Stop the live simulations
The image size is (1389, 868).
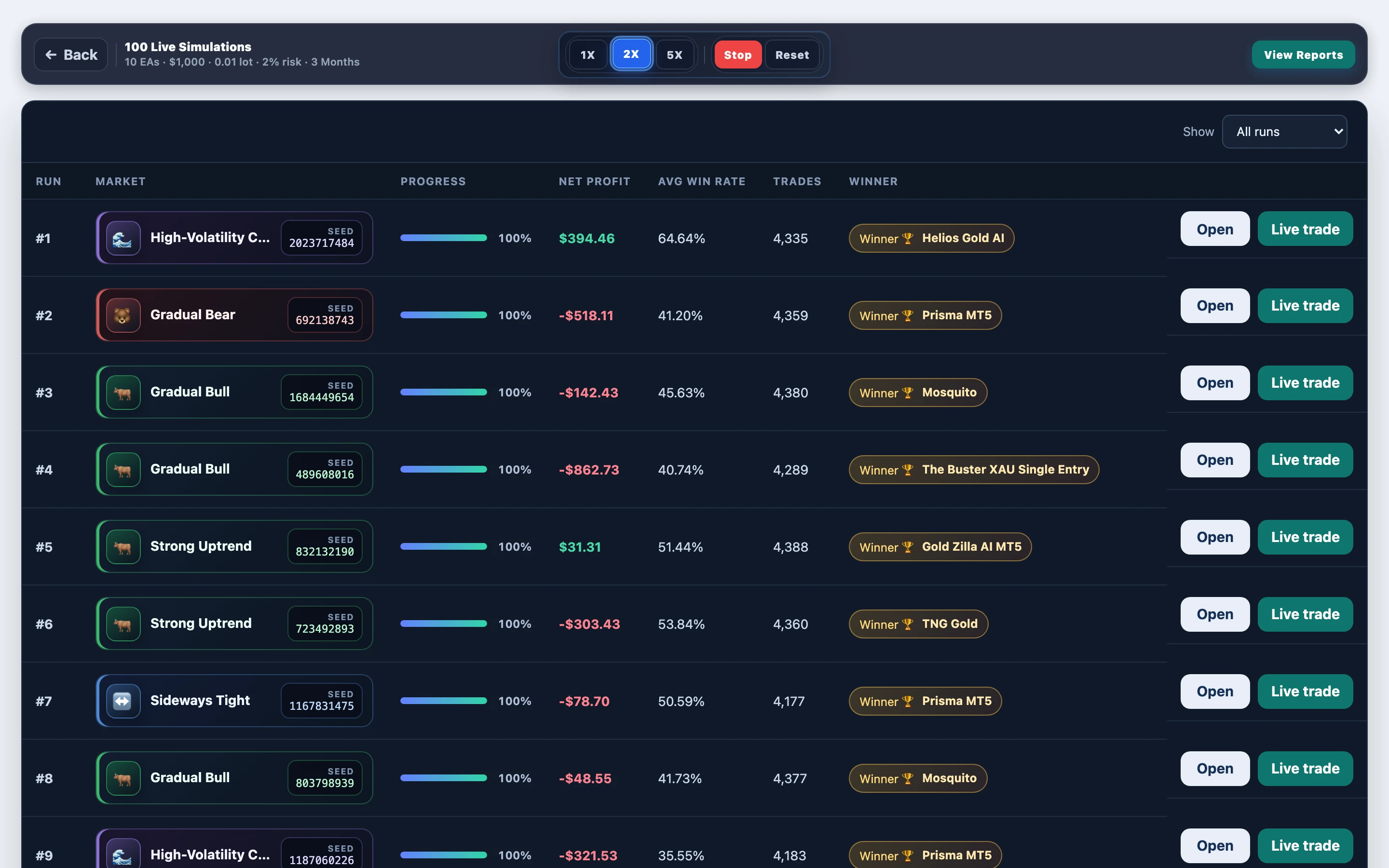[737, 54]
